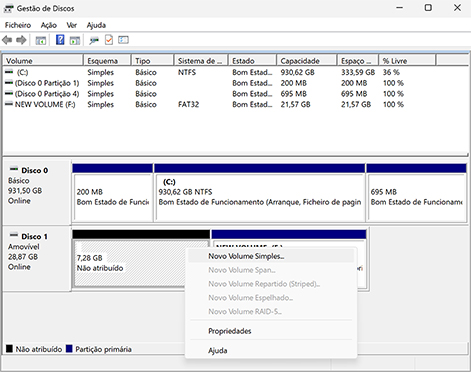The image size is (471, 372).
Task: Click the view settings toolbar icon
Action: point(123,40)
